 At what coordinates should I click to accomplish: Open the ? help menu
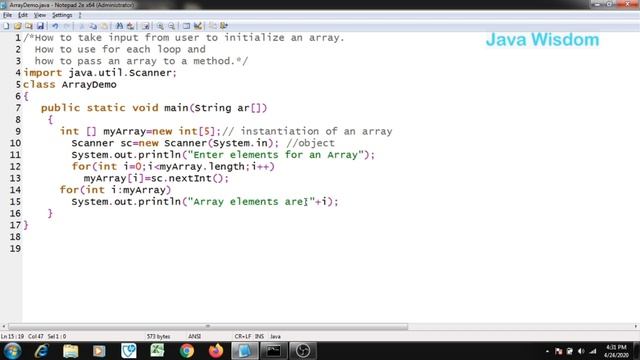pos(80,15)
